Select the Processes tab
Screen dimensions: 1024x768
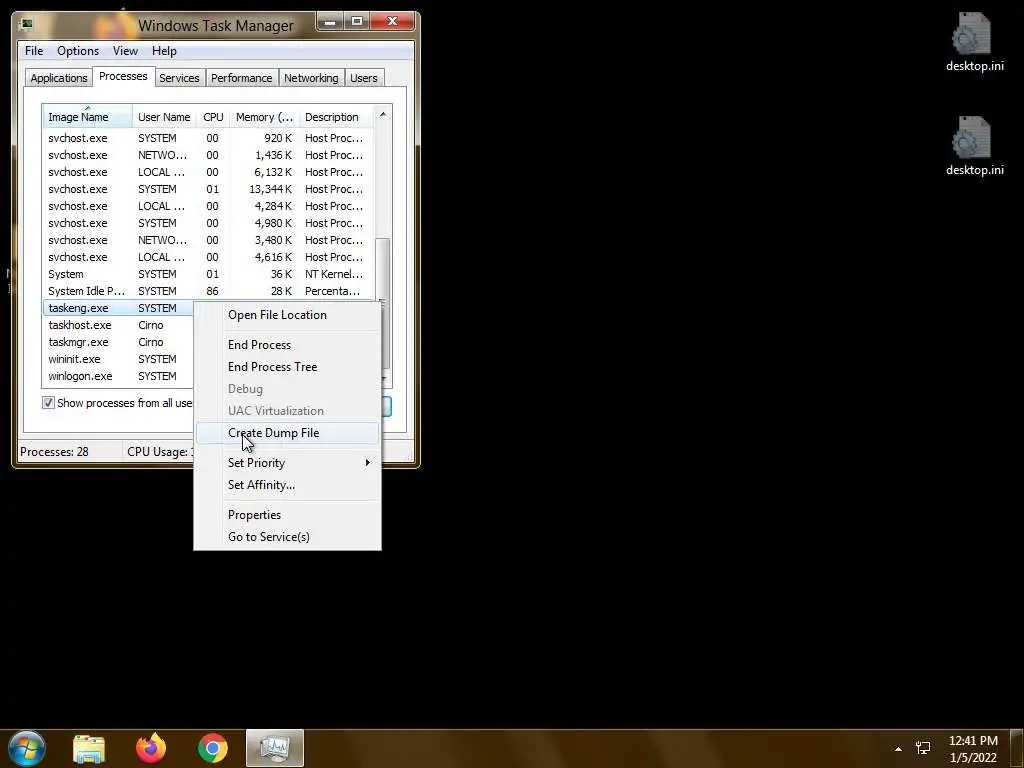click(x=123, y=76)
